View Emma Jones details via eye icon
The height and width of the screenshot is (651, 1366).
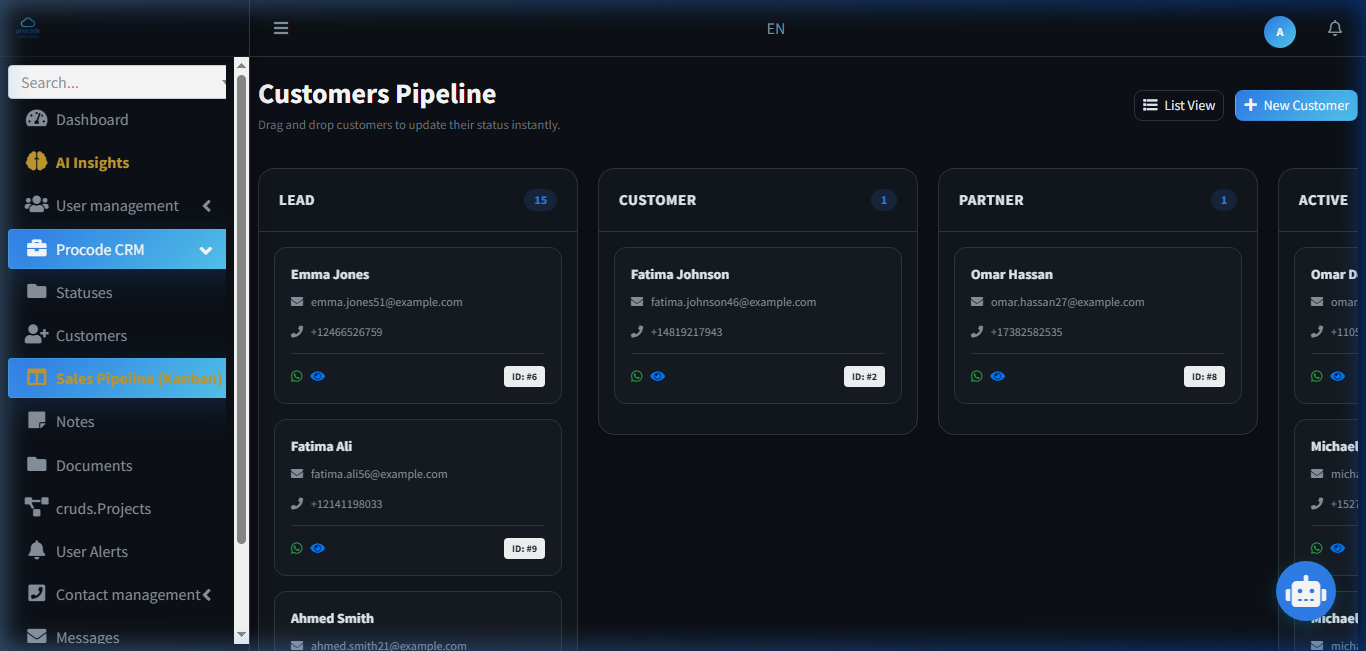pyautogui.click(x=318, y=376)
